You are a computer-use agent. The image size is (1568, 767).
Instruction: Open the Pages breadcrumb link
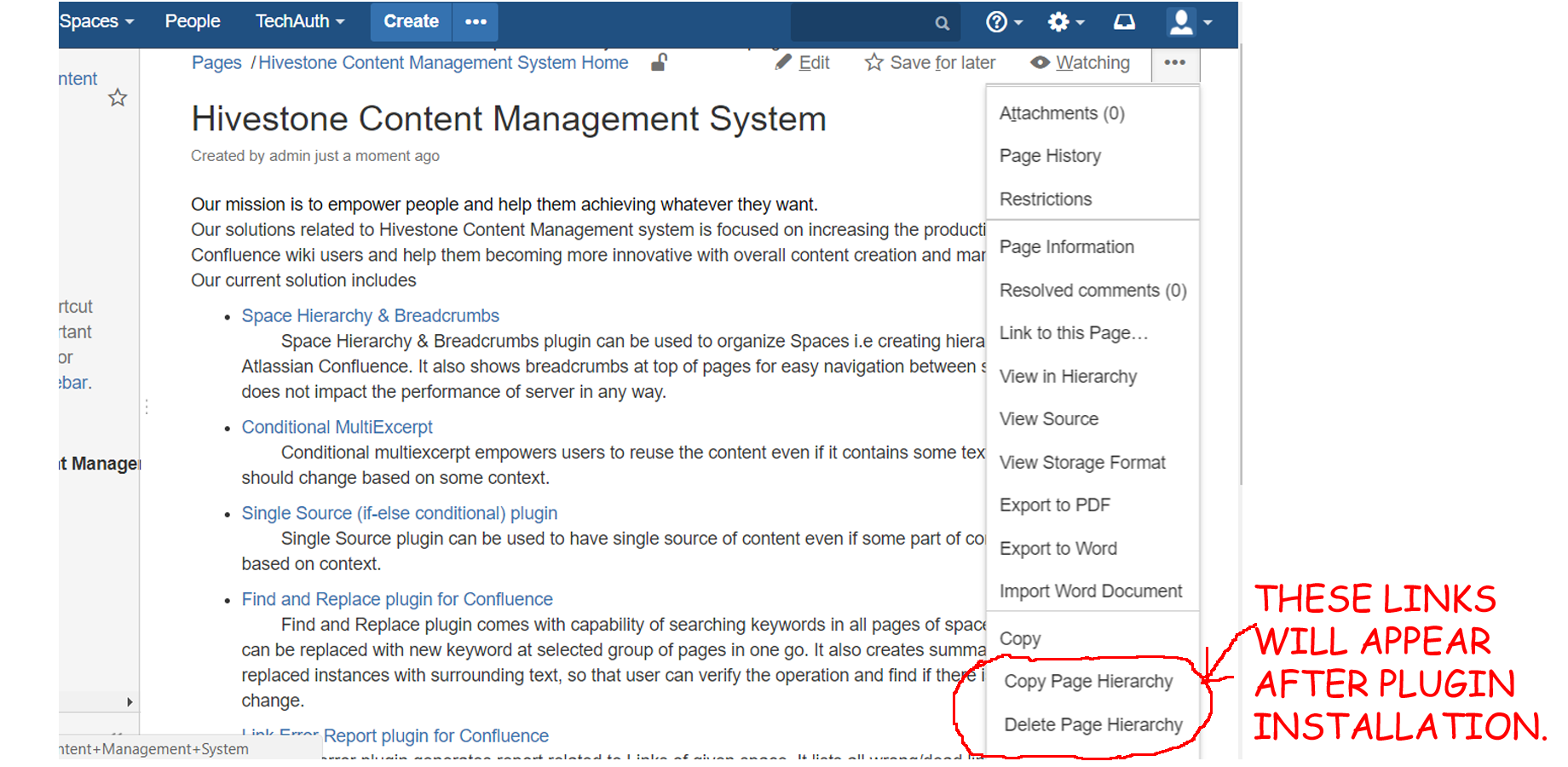pos(216,63)
